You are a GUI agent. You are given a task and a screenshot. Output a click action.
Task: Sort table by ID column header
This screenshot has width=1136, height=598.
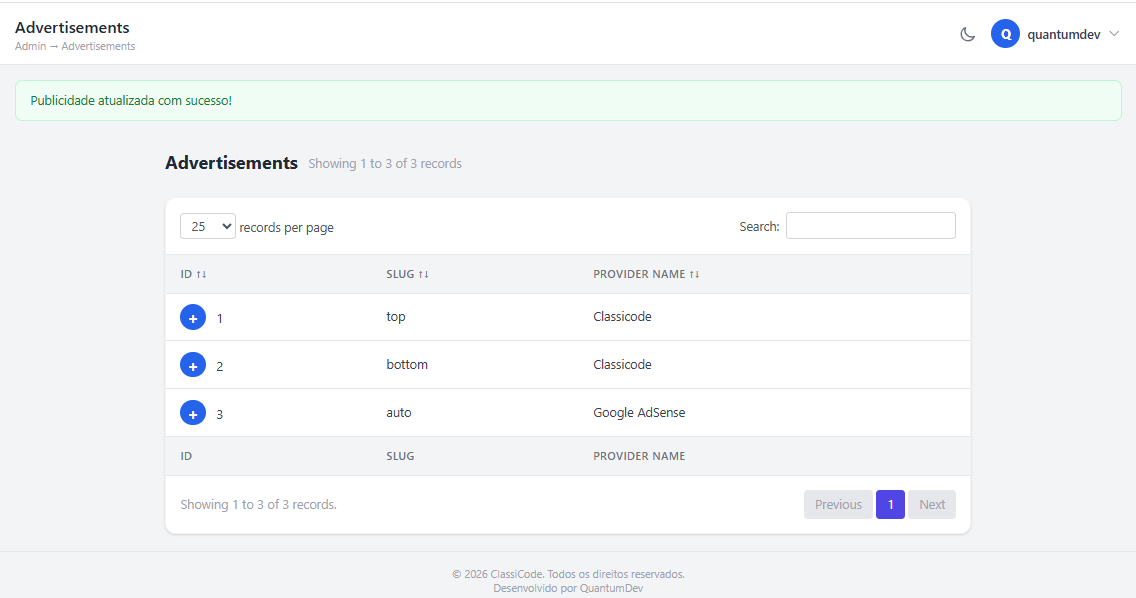[193, 274]
